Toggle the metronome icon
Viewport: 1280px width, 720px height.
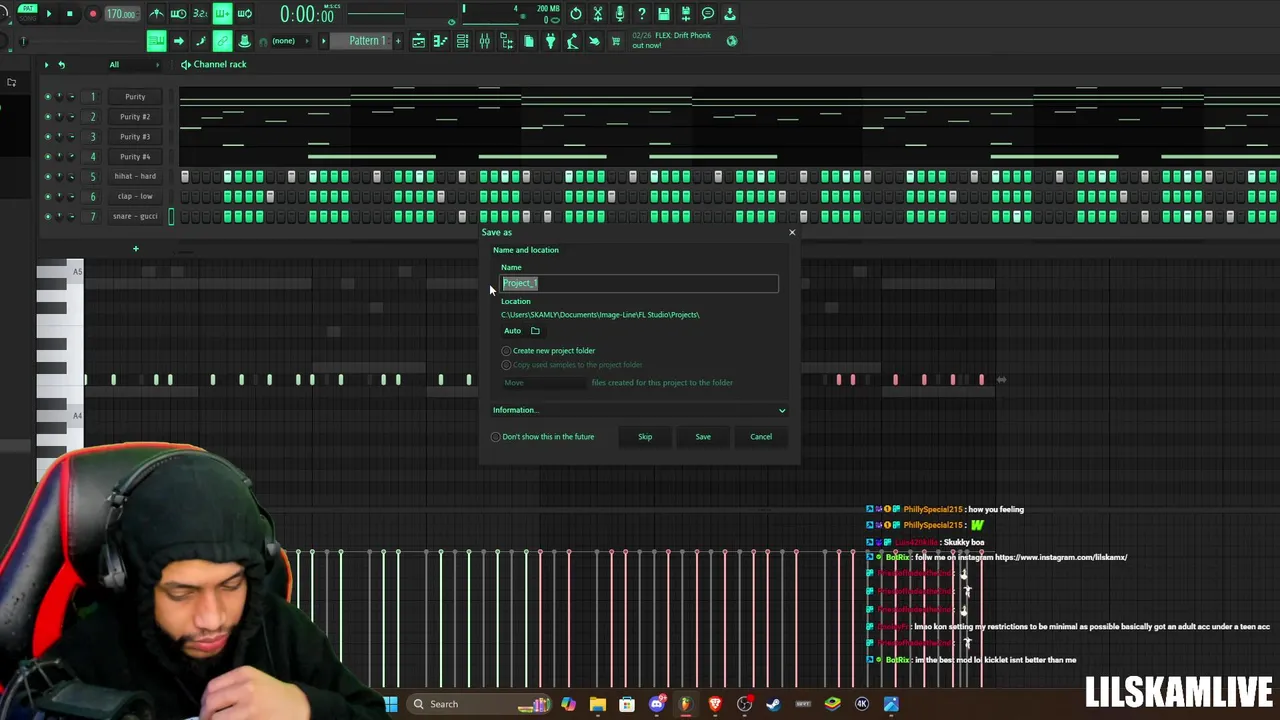click(156, 14)
